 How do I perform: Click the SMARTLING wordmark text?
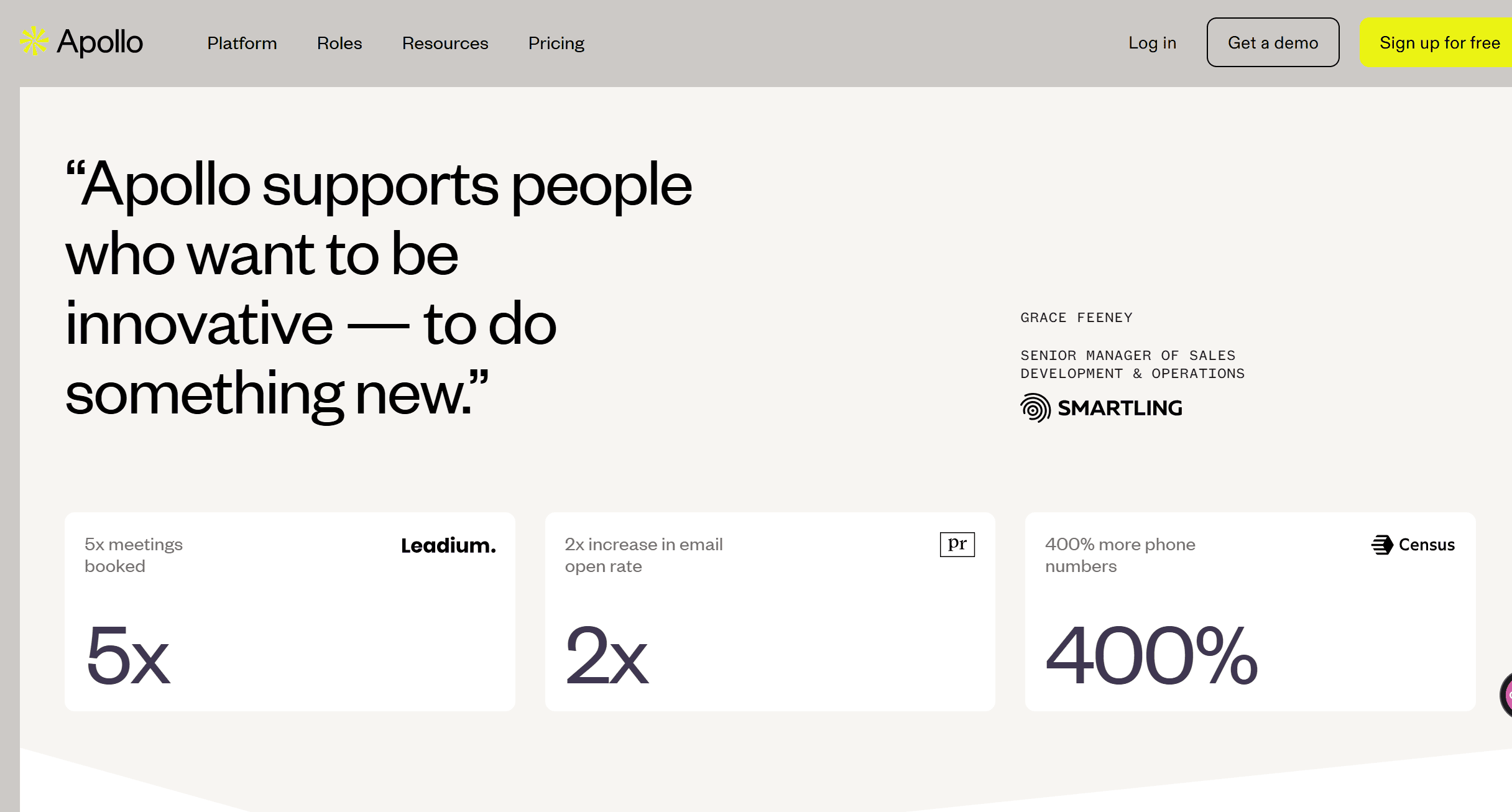tap(1120, 408)
